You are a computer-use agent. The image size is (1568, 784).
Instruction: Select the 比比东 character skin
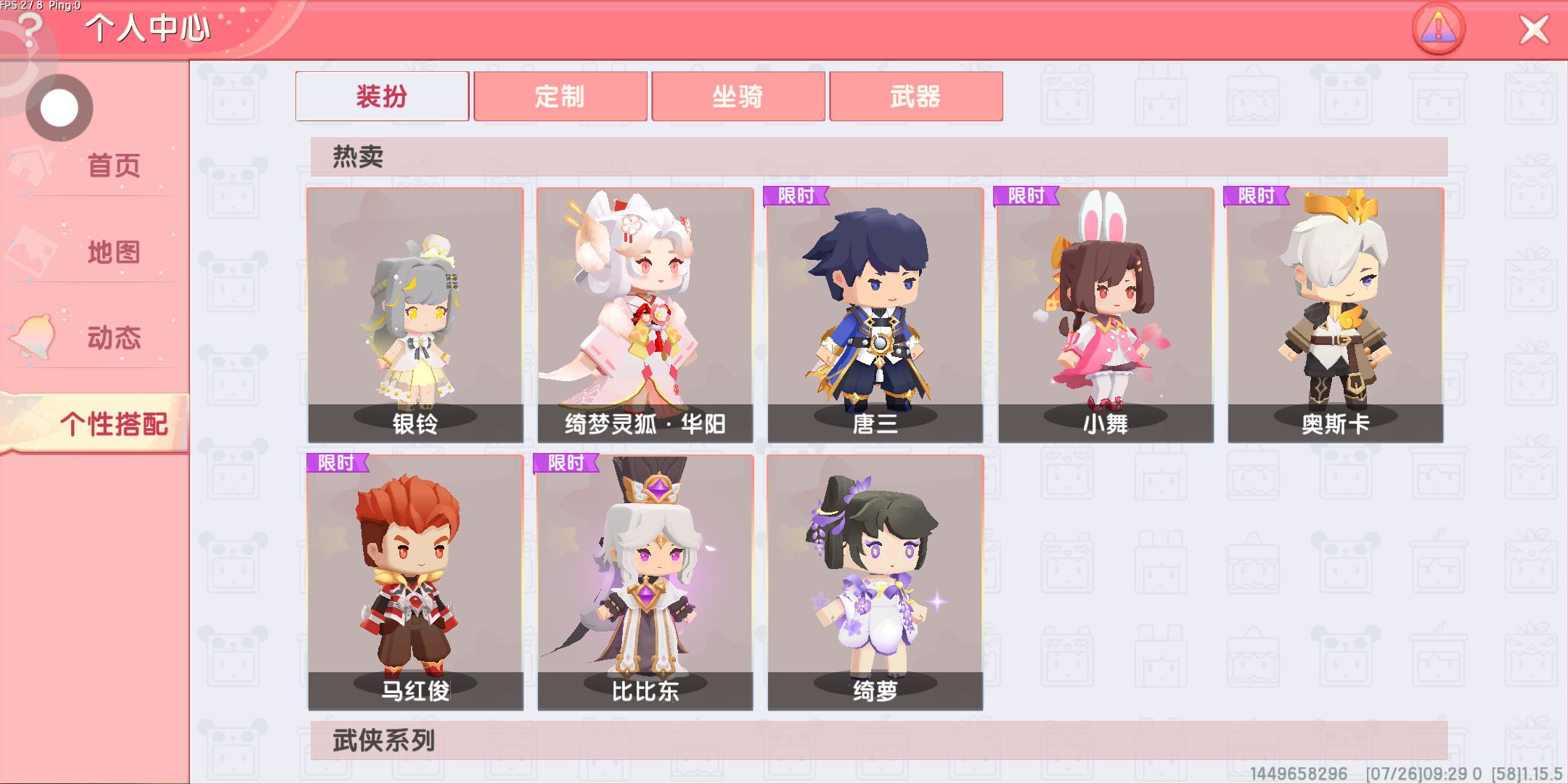pyautogui.click(x=645, y=582)
